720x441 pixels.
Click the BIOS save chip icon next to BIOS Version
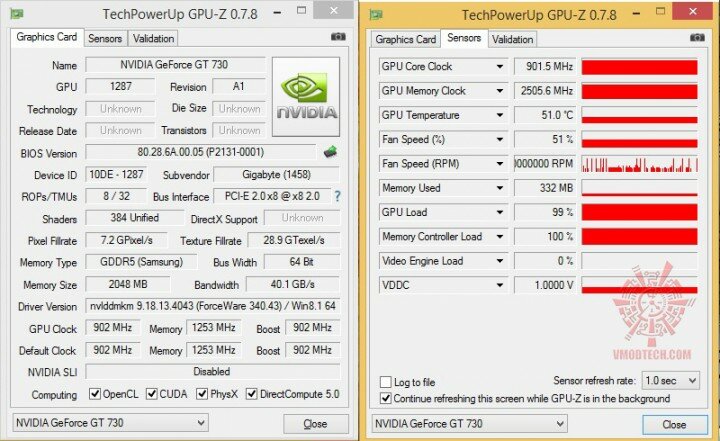point(330,152)
